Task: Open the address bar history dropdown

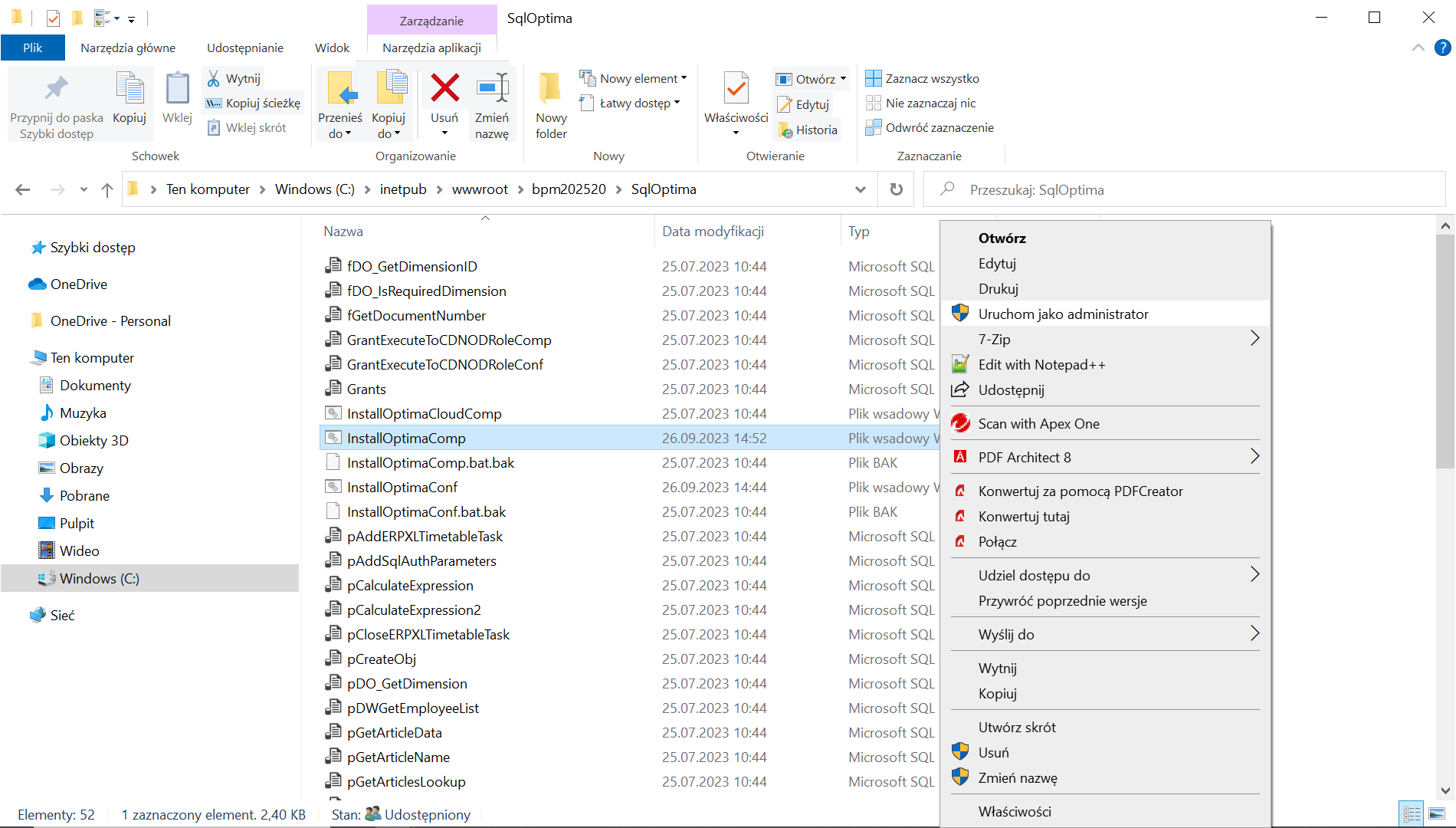Action: [861, 189]
